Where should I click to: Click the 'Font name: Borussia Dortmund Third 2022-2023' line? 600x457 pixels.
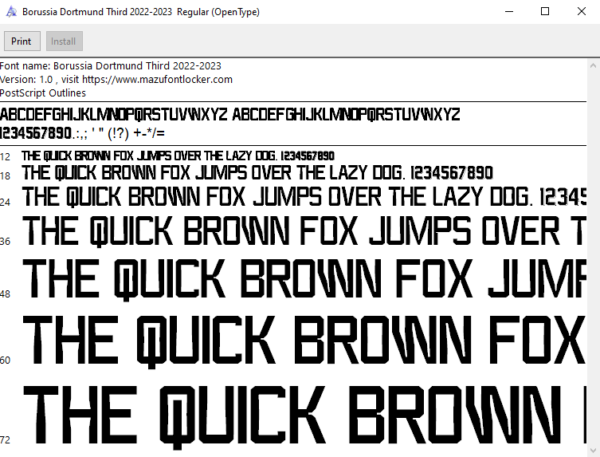click(x=111, y=66)
